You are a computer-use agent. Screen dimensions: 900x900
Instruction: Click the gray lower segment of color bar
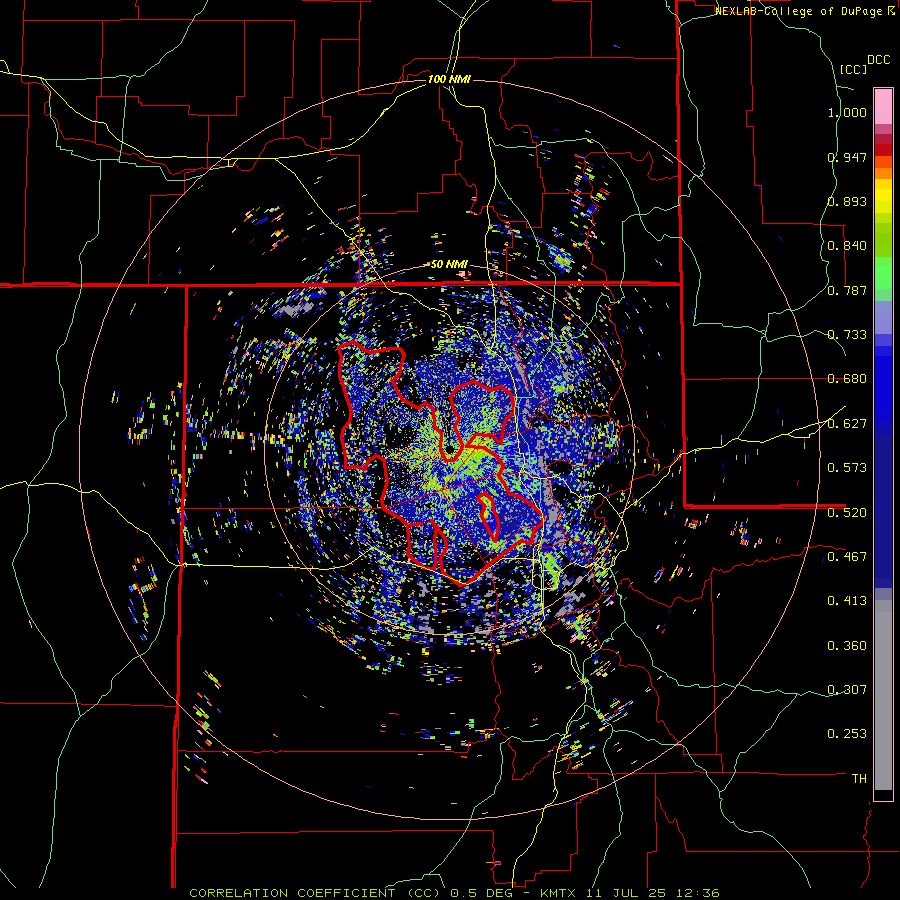[x=883, y=695]
